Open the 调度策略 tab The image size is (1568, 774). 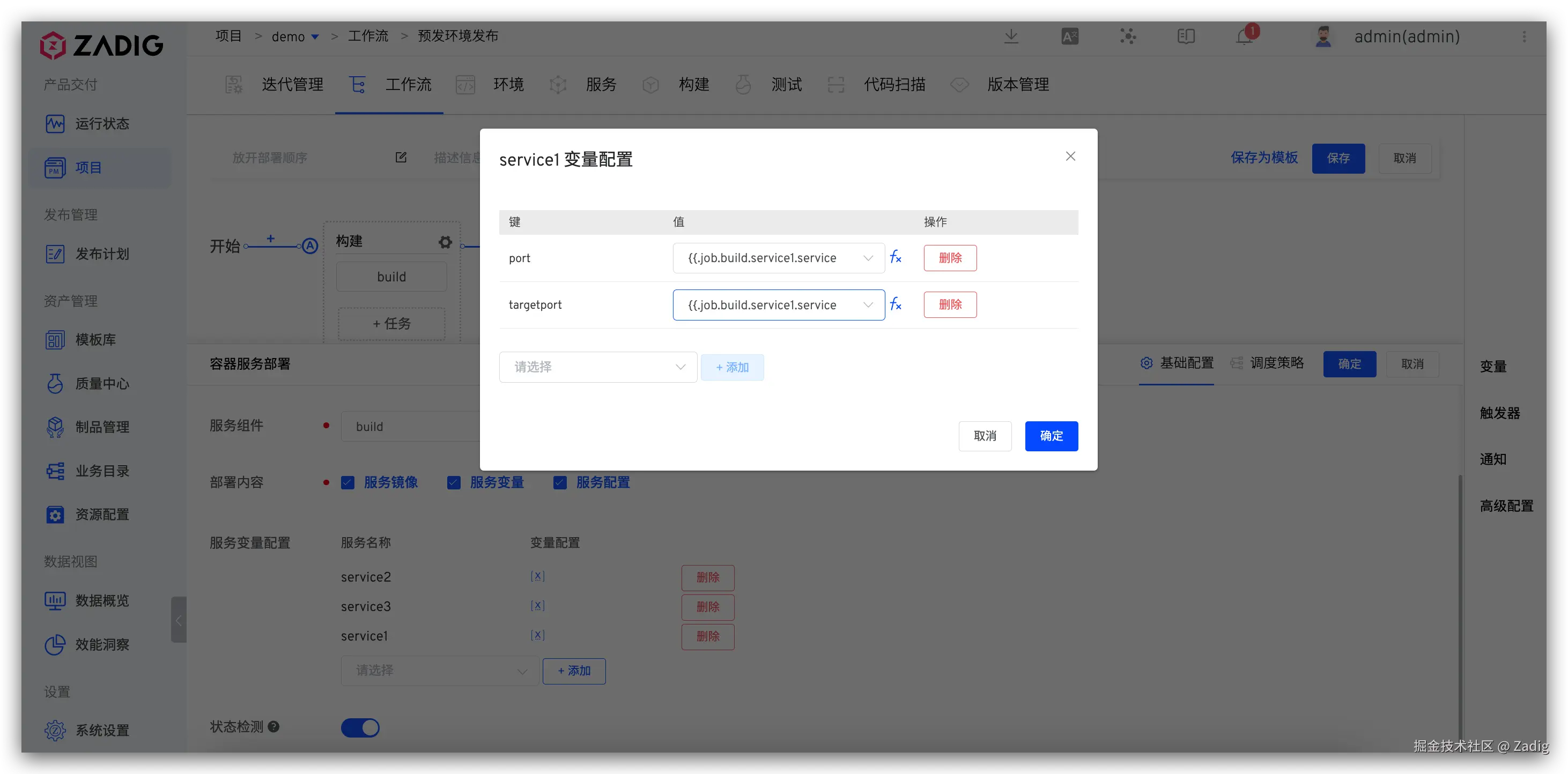(1276, 363)
